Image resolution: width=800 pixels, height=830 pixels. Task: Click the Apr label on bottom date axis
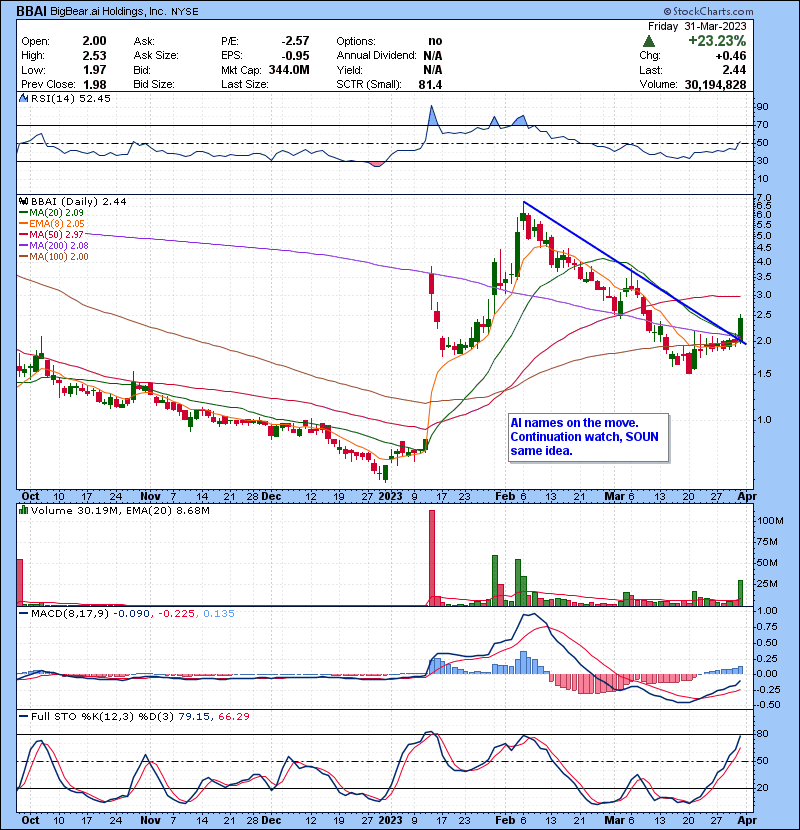pyautogui.click(x=747, y=820)
